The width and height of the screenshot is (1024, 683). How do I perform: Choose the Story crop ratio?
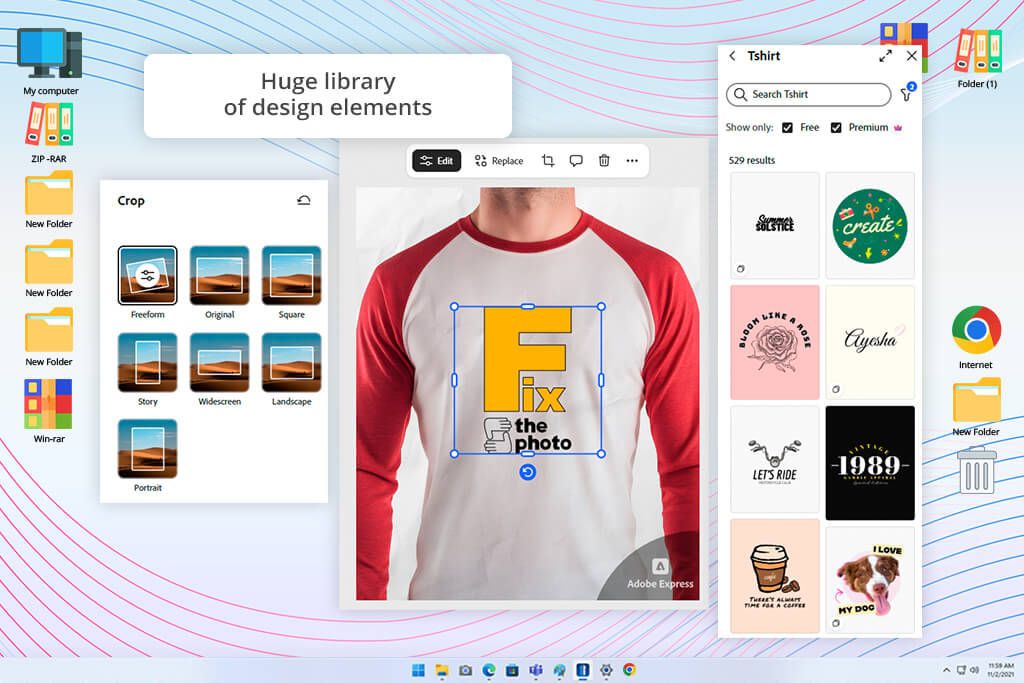tap(148, 370)
